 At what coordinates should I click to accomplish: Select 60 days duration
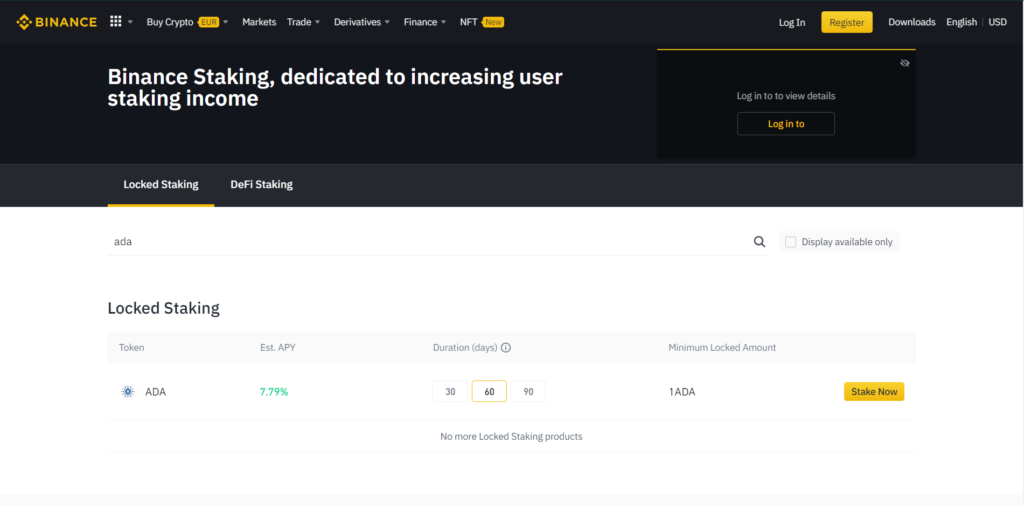(489, 392)
